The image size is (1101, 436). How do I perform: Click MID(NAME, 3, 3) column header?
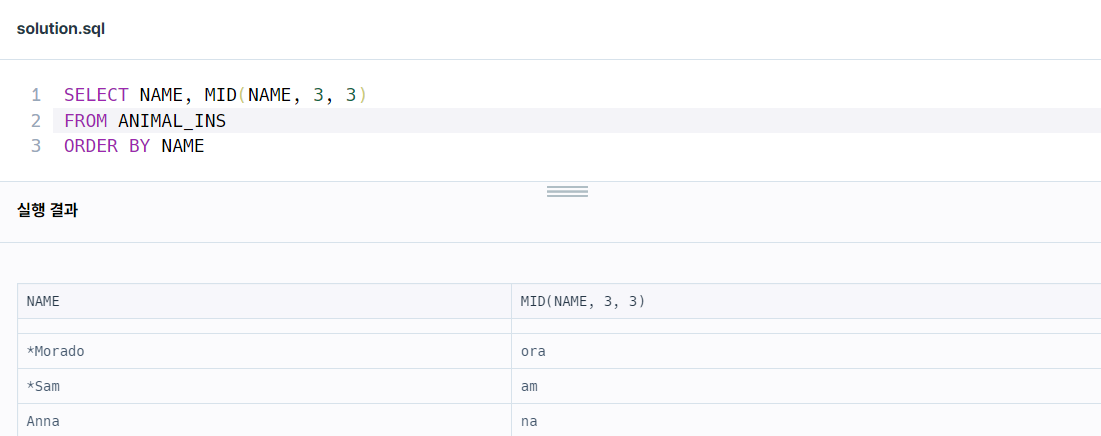coord(806,301)
